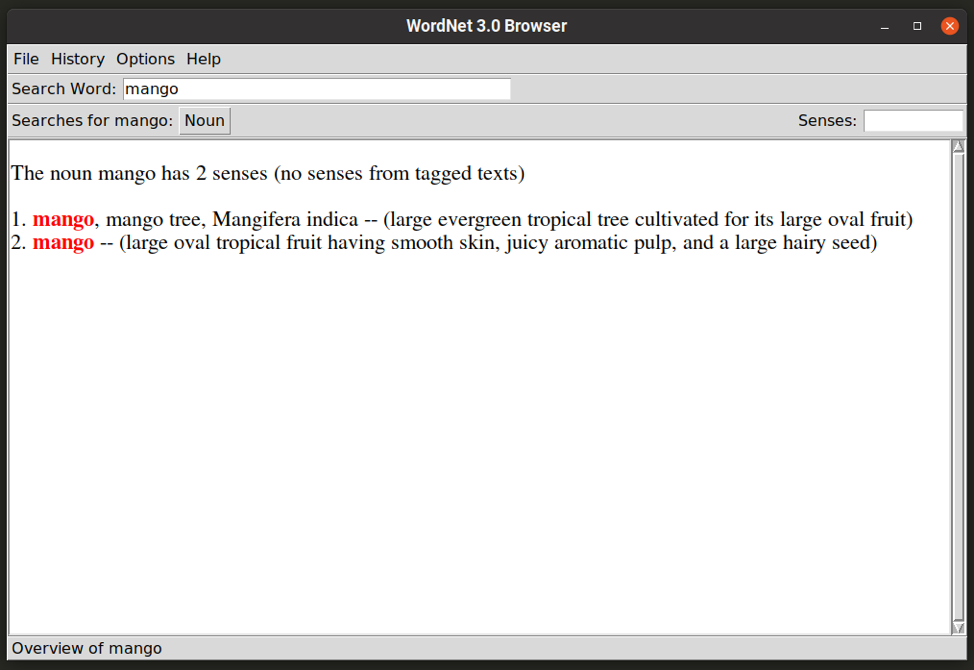
Task: Click the scrollbar up arrow
Action: point(958,147)
